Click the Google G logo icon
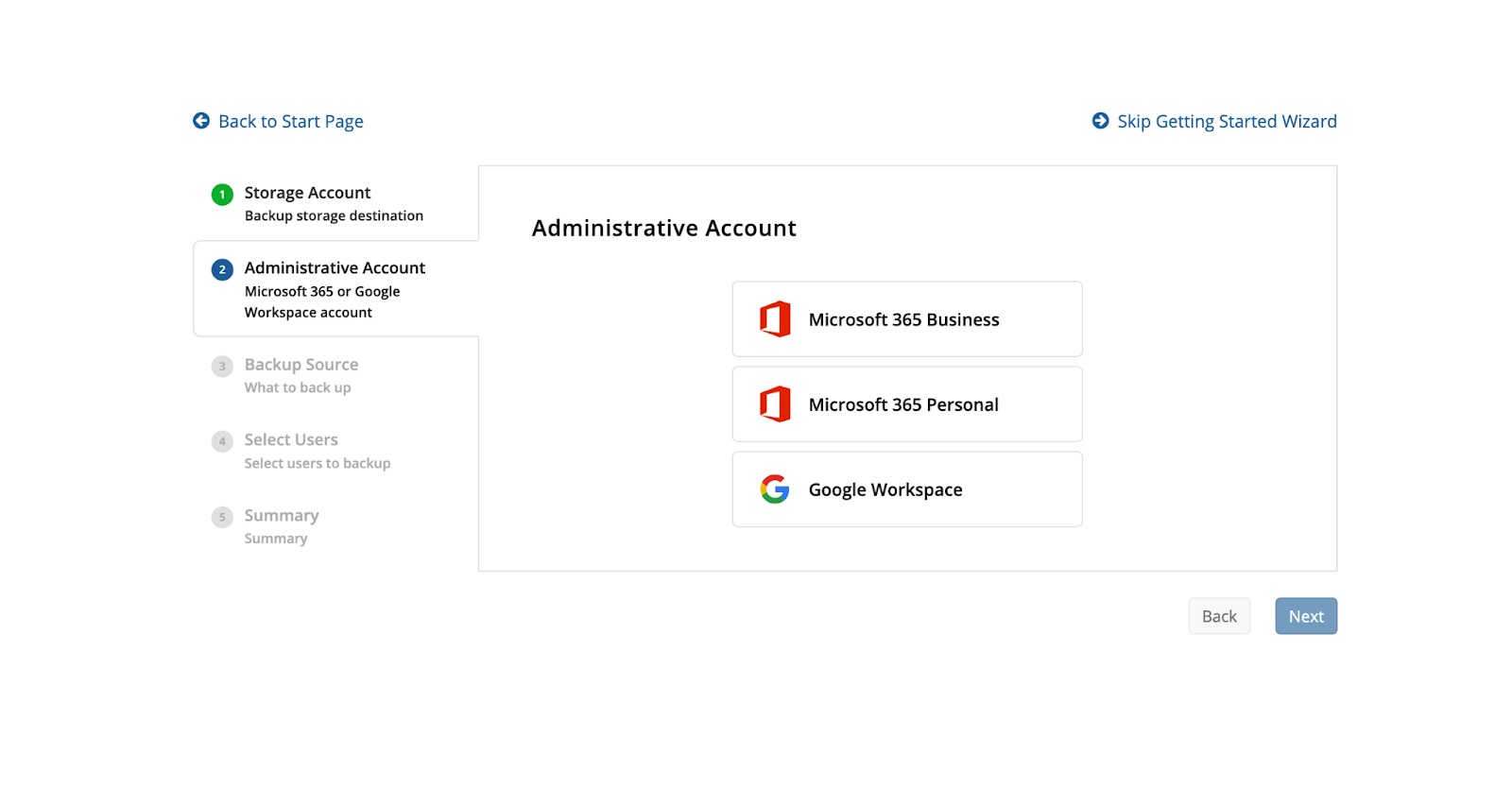 [775, 489]
